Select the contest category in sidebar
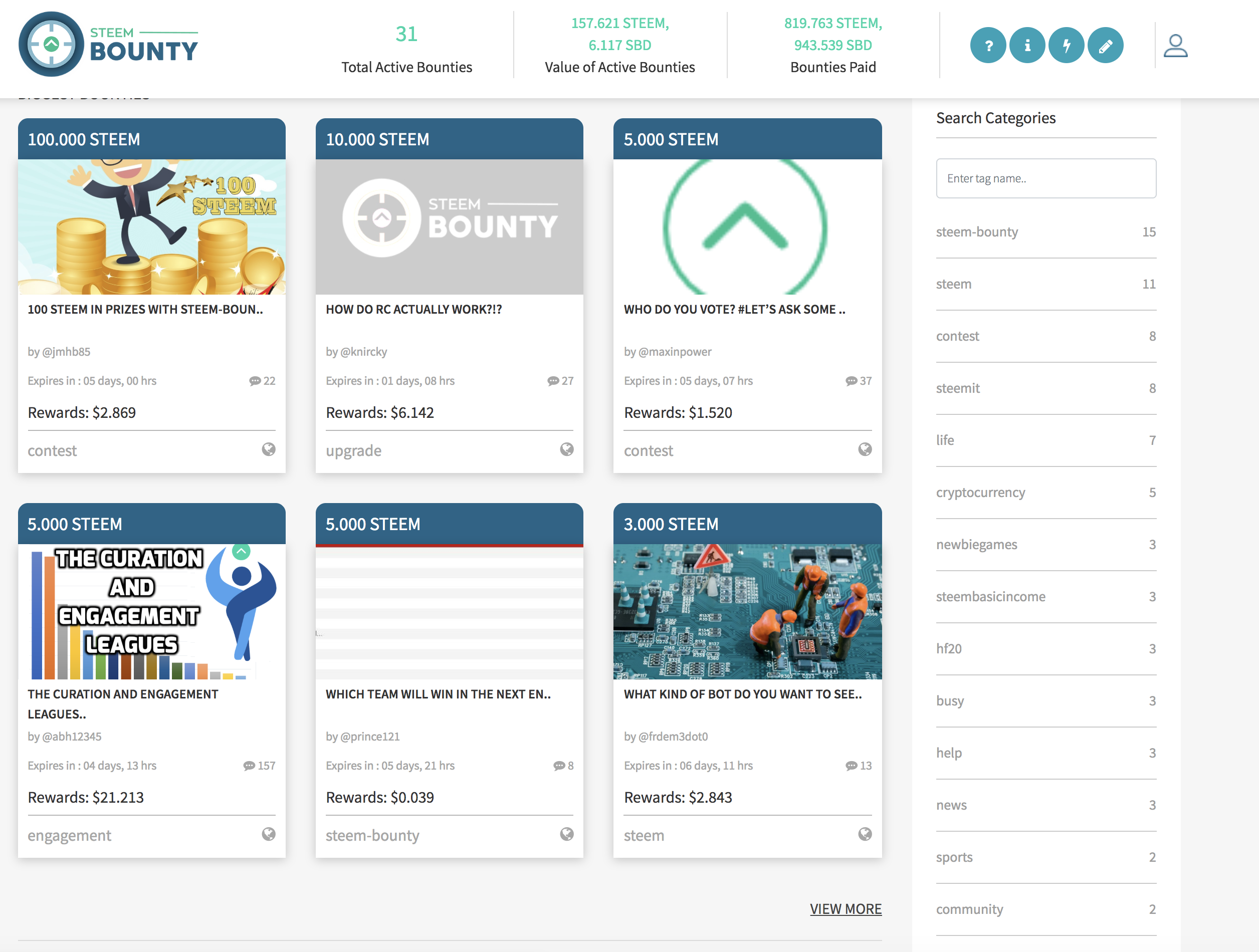Viewport: 1259px width, 952px height. [x=1046, y=336]
